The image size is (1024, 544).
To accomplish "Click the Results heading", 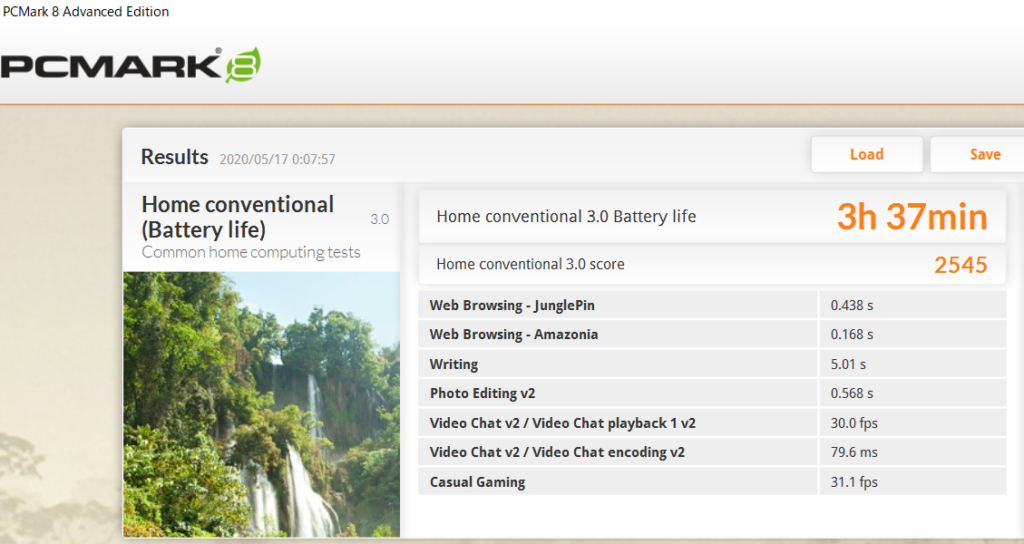I will pyautogui.click(x=174, y=157).
